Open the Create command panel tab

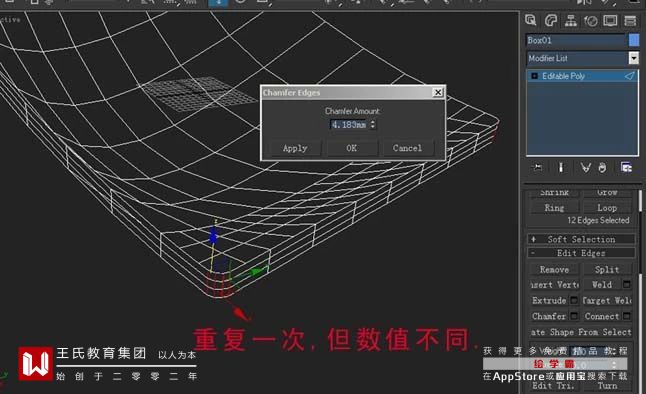(x=531, y=20)
